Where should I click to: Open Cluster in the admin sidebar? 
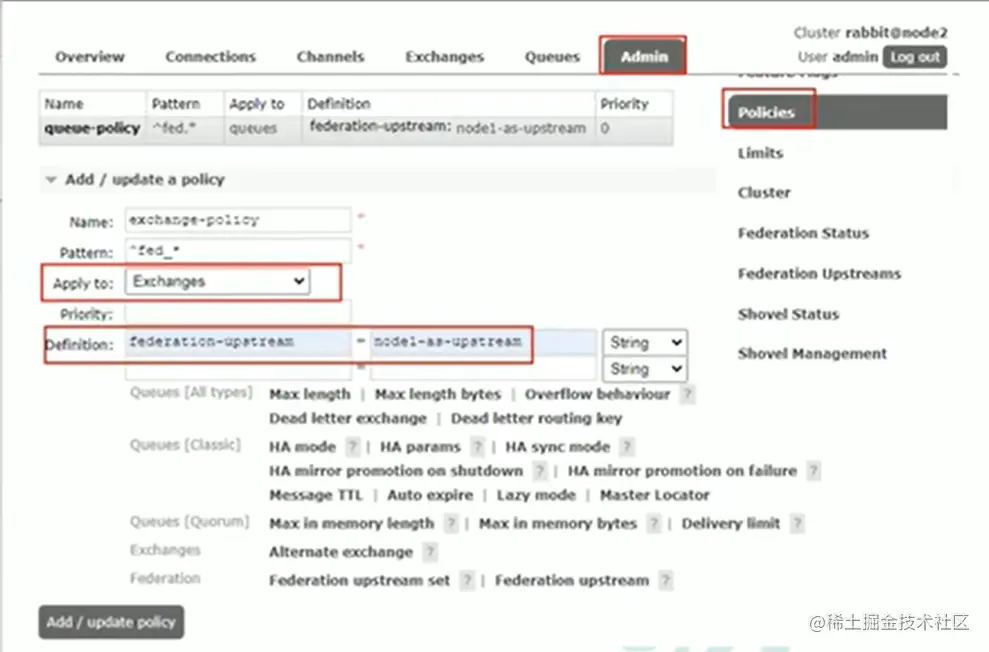(x=764, y=193)
